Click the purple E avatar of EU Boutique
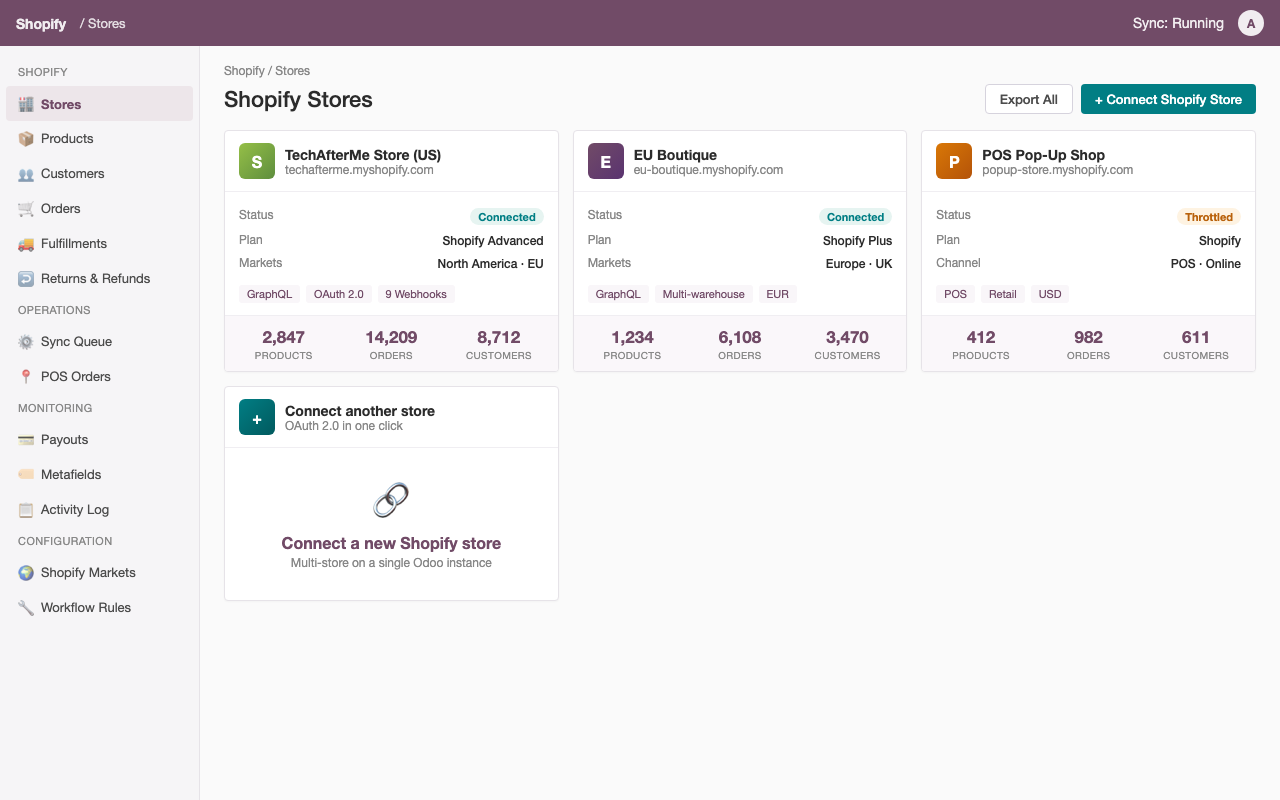The height and width of the screenshot is (800, 1280). (x=606, y=161)
